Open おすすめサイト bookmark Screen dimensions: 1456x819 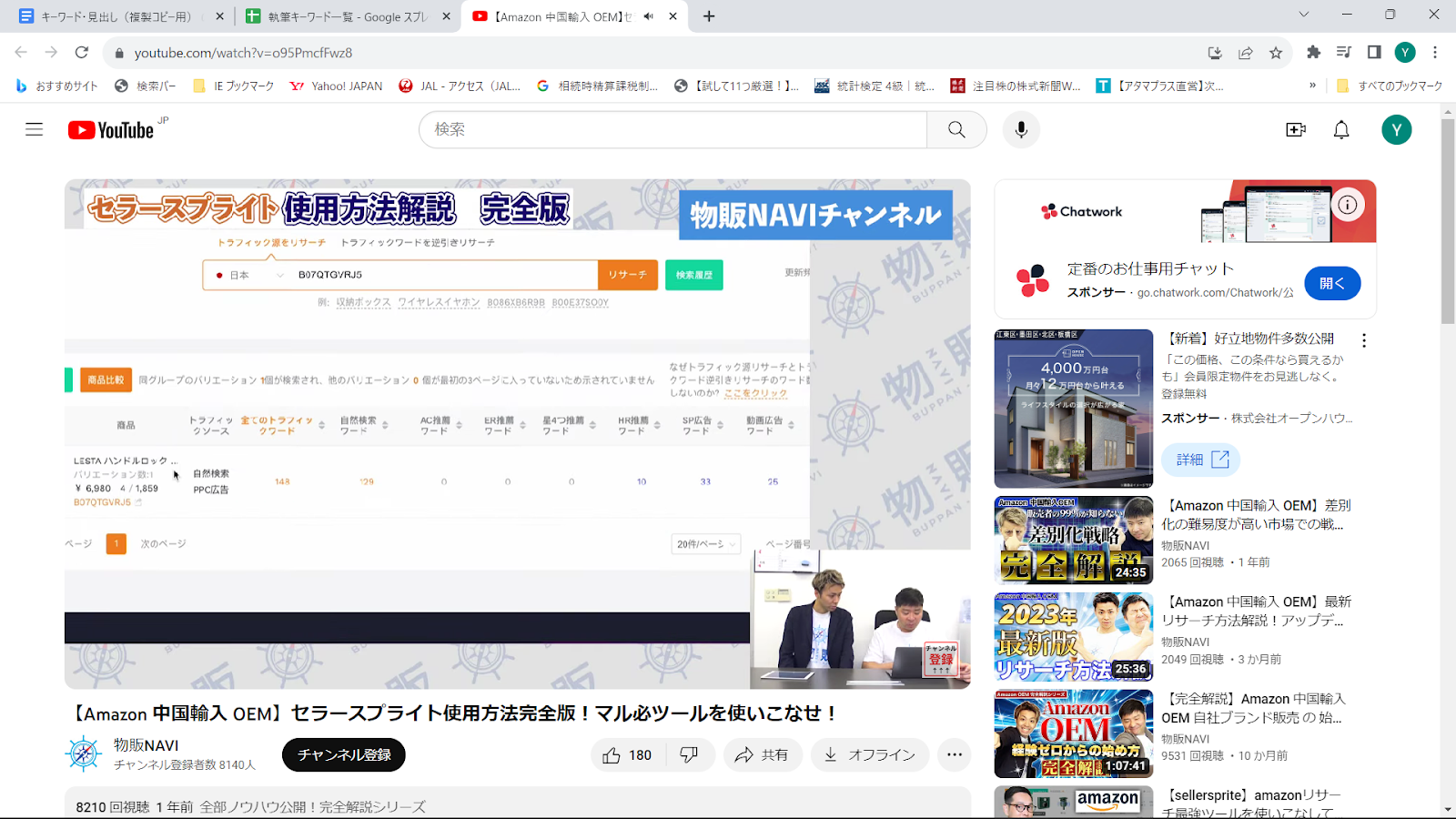pyautogui.click(x=57, y=86)
